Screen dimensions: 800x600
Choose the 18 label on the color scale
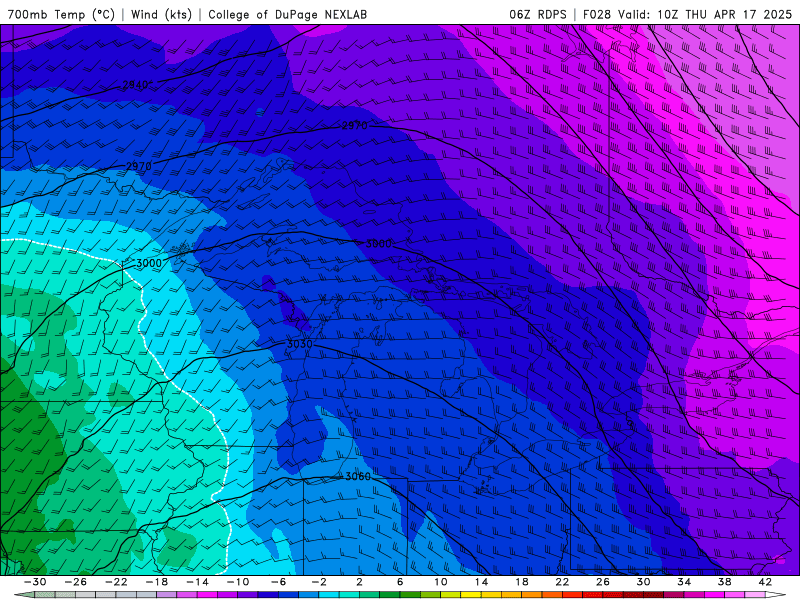(x=521, y=582)
